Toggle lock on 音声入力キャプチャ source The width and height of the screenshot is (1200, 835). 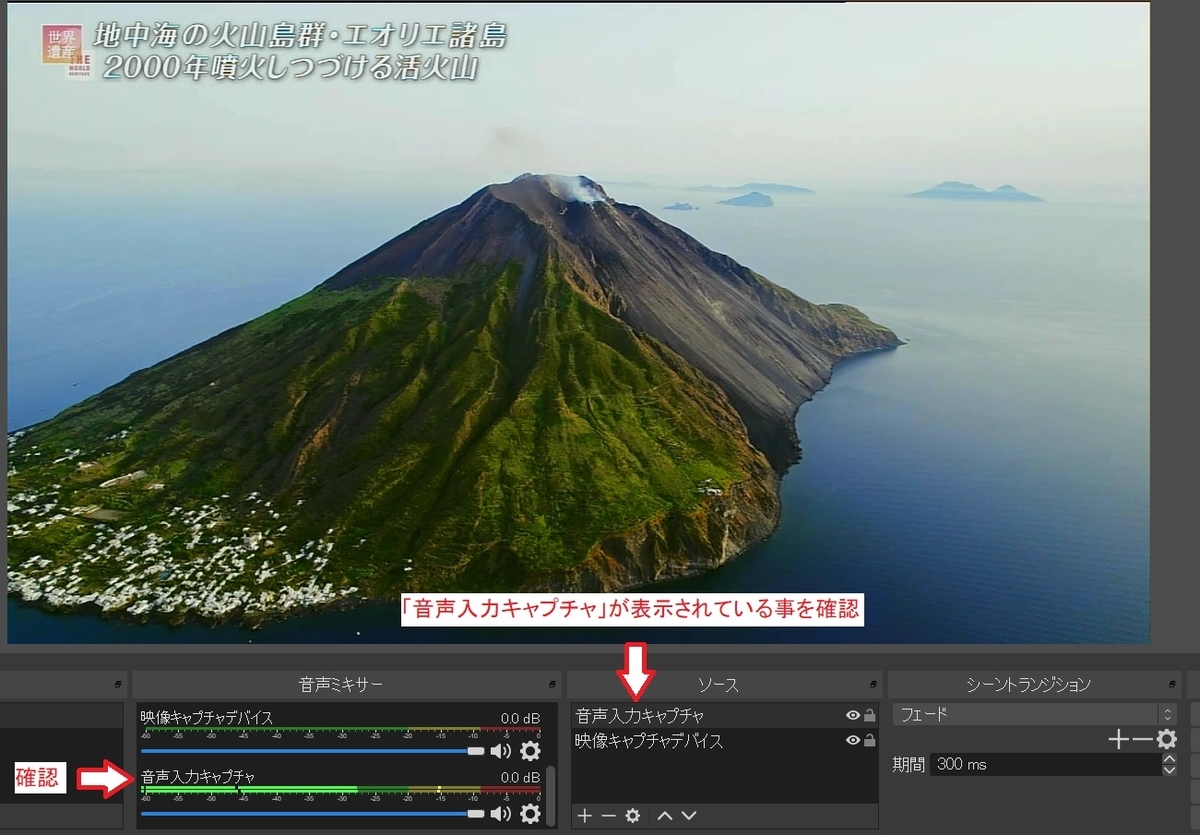click(x=870, y=716)
